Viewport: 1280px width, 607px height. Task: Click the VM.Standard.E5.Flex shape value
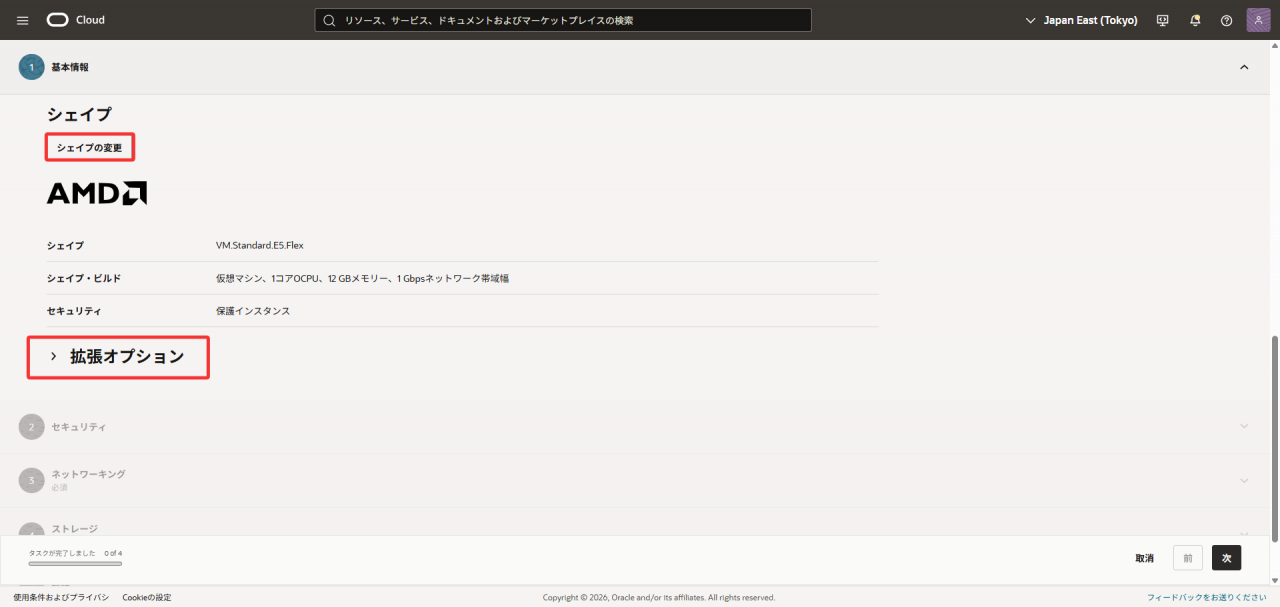pyautogui.click(x=259, y=245)
